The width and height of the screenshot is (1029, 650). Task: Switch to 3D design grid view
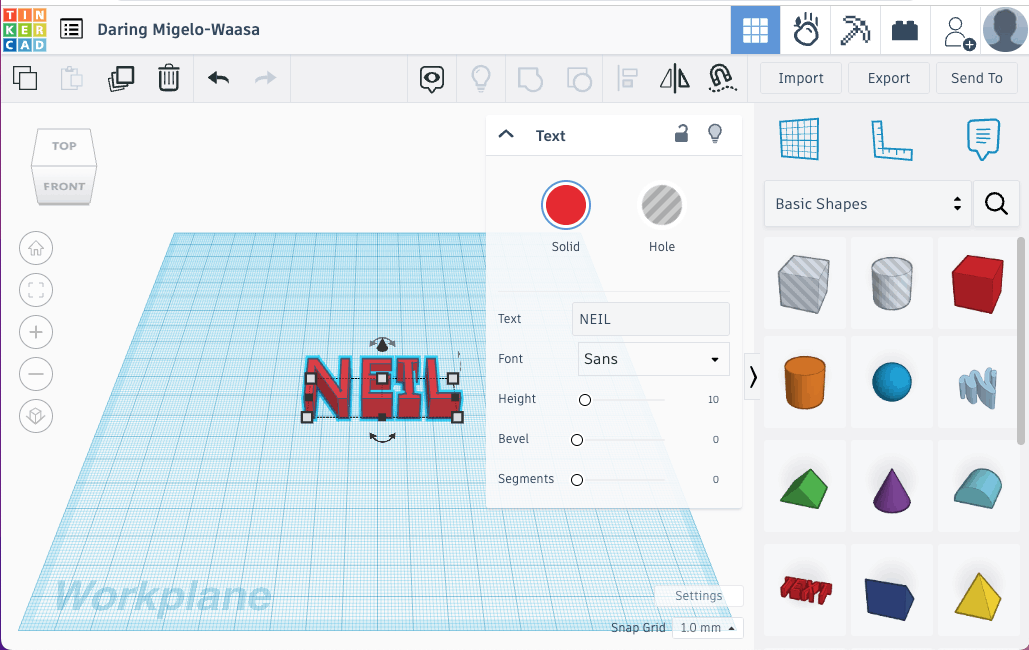click(755, 30)
